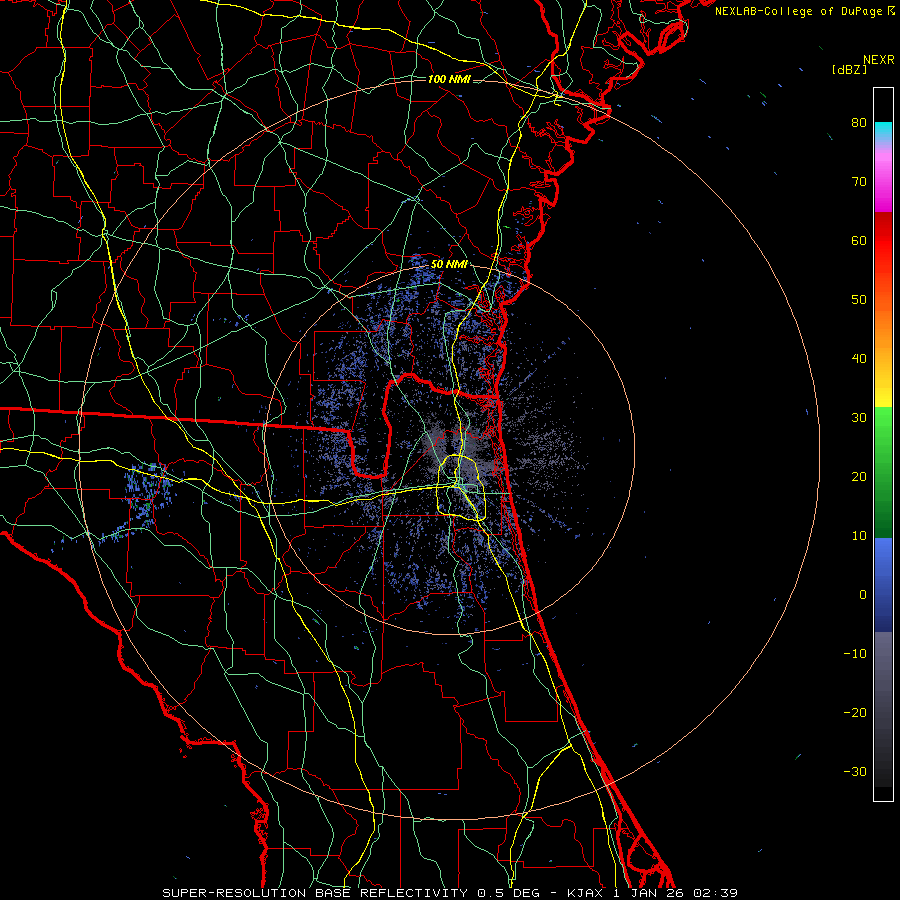Viewport: 900px width, 900px height.
Task: Click the -10 value on the dBZ scale
Action: [855, 654]
